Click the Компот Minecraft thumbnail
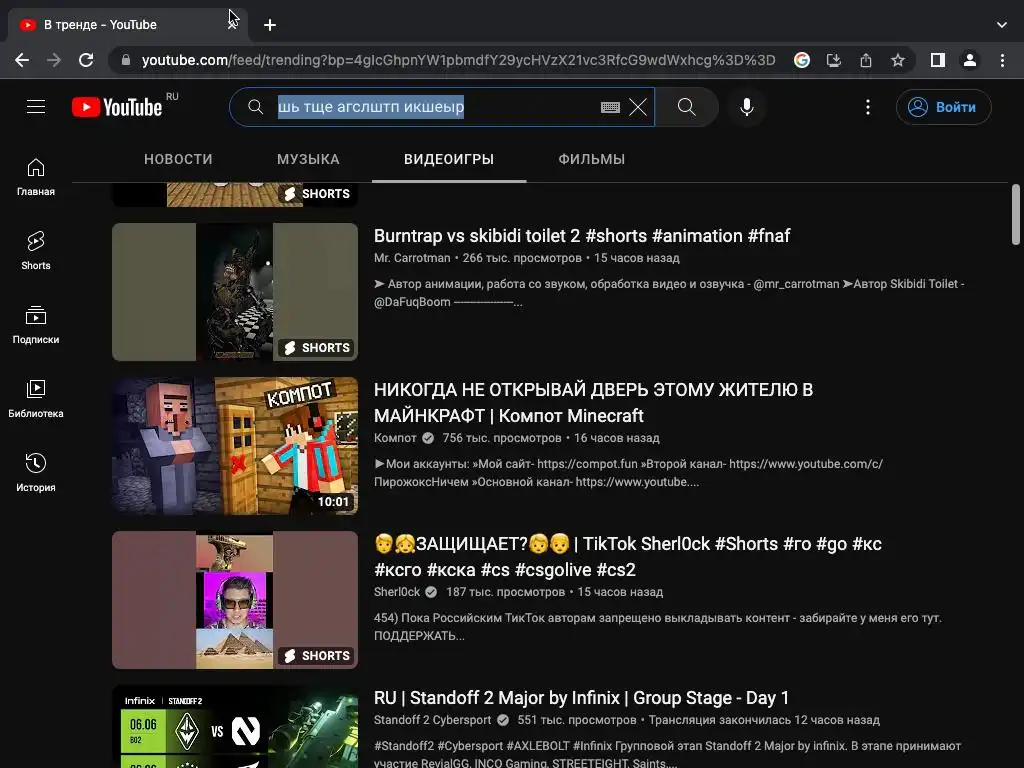Screen dimensions: 1024x768 tap(235, 446)
